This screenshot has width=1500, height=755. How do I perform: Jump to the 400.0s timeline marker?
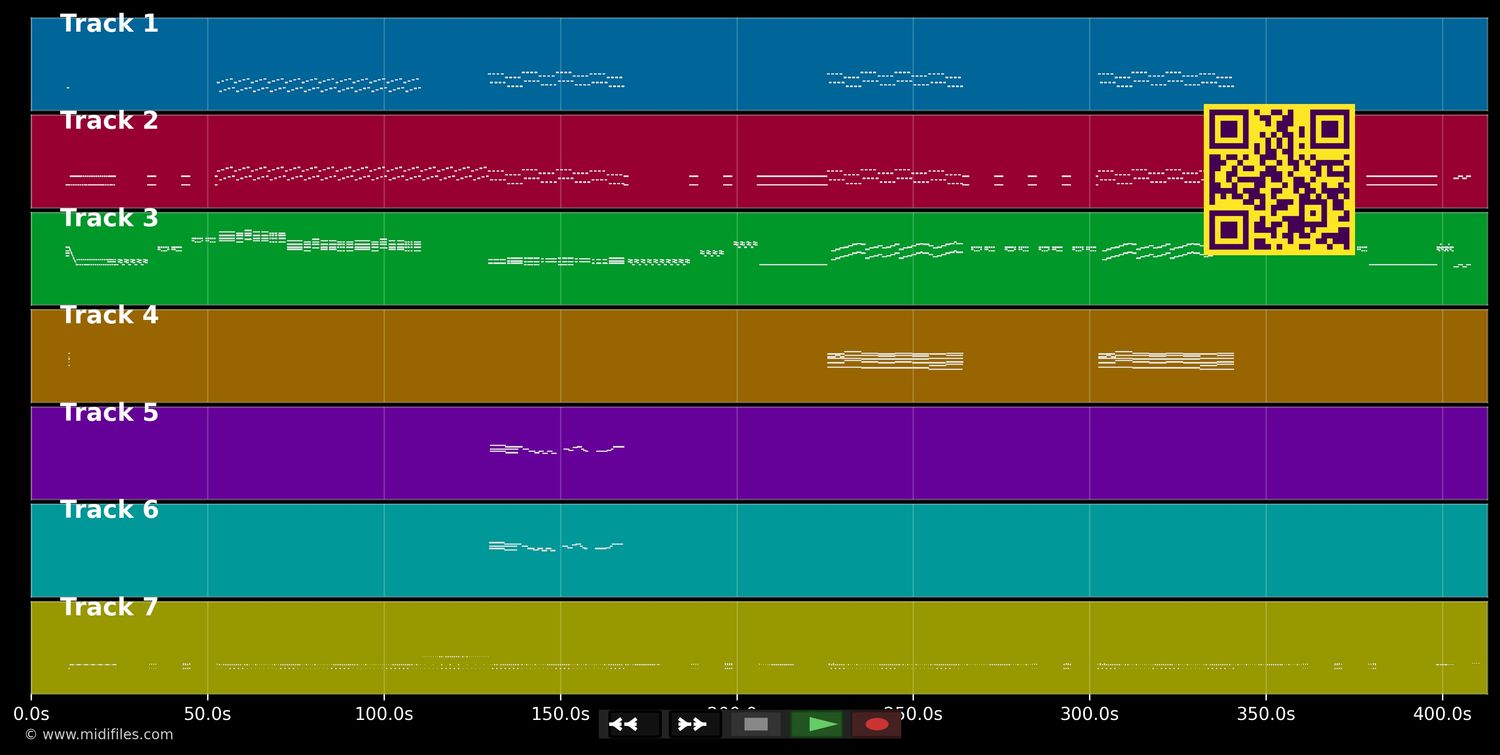pyautogui.click(x=1442, y=714)
